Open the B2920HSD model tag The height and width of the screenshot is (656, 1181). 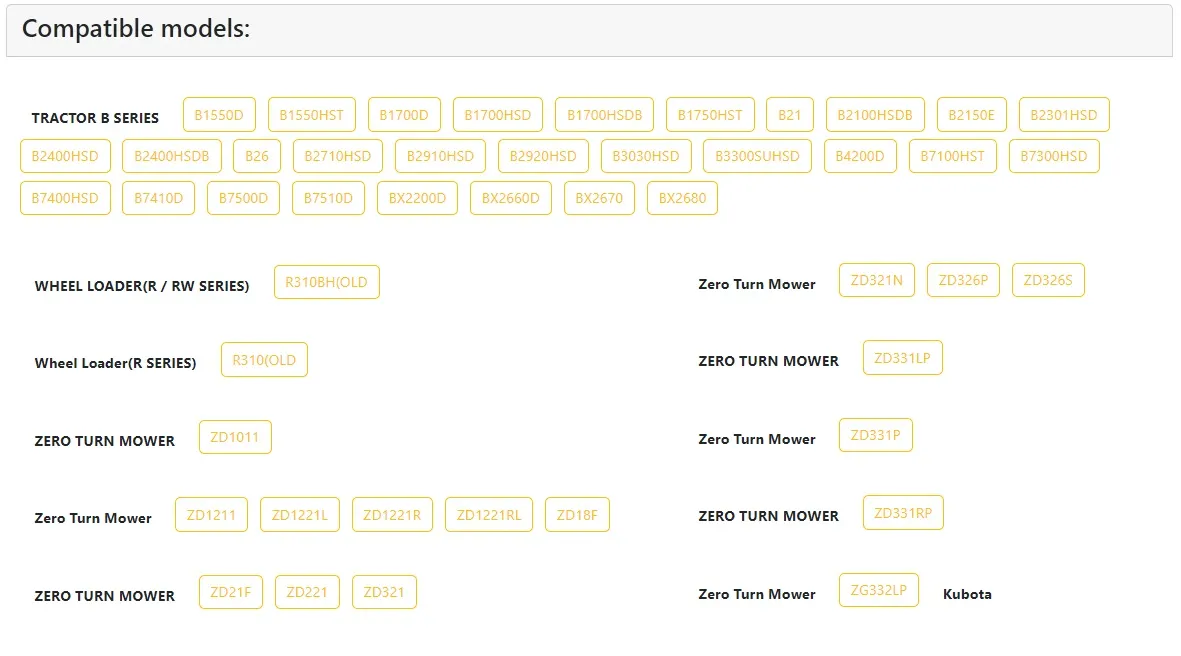[x=542, y=156]
